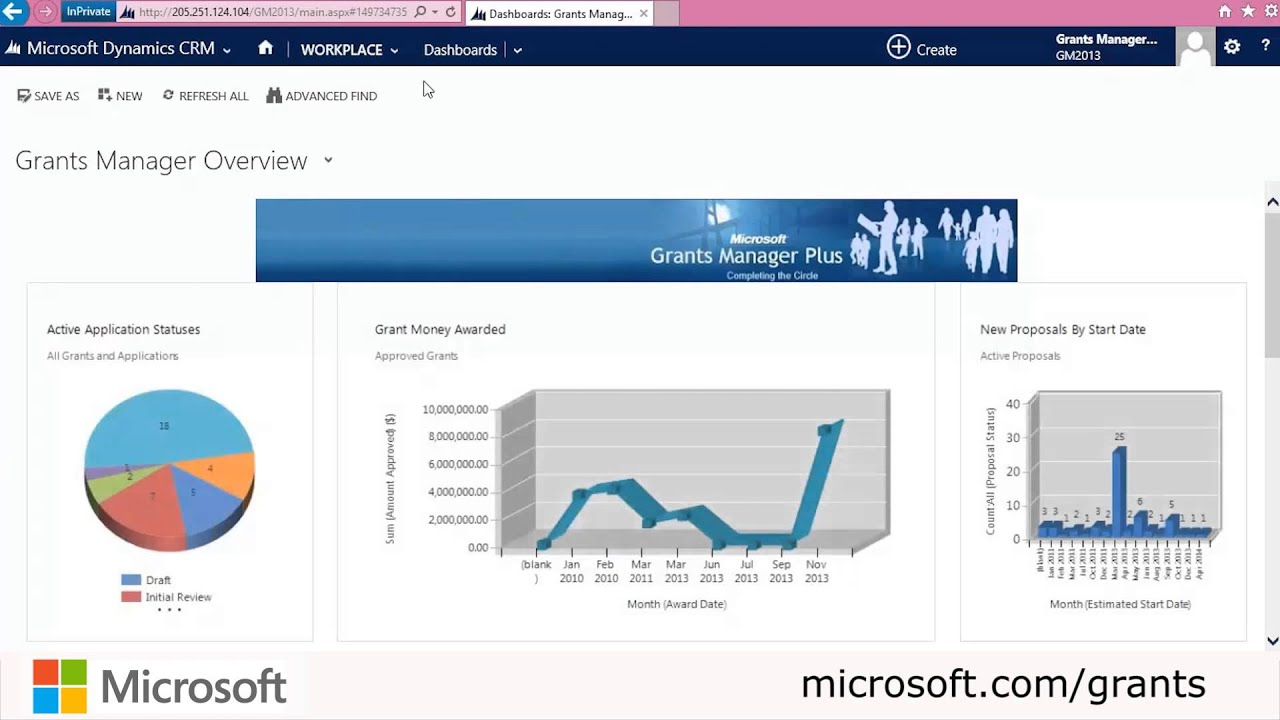Screen dimensions: 1280x720
Task: Open CRM settings gear icon
Action: (1232, 47)
